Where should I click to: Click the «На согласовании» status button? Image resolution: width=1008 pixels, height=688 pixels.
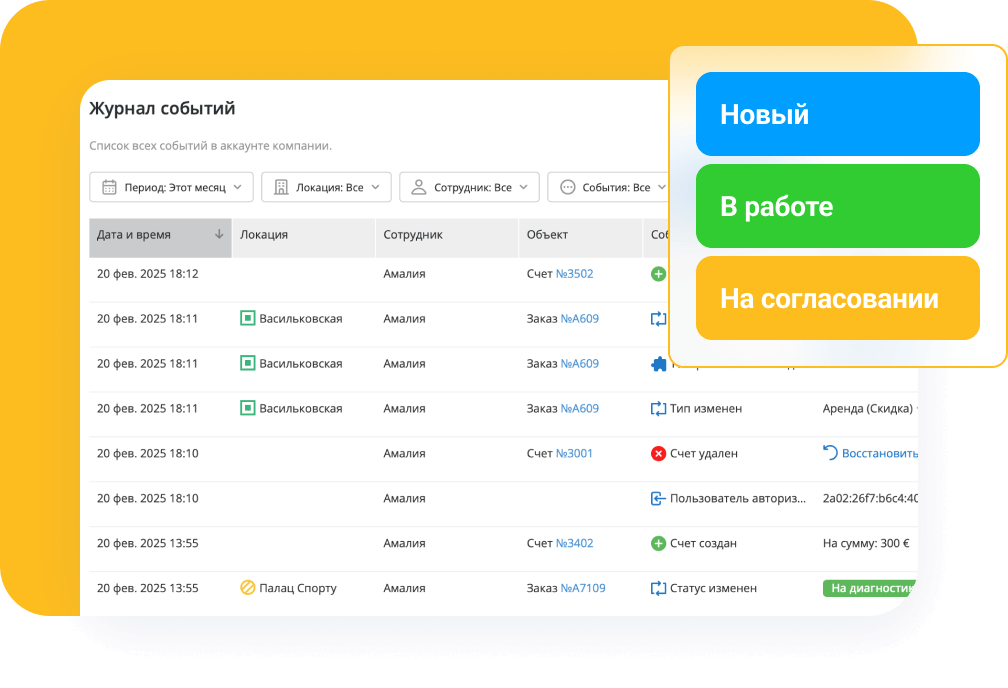click(837, 297)
